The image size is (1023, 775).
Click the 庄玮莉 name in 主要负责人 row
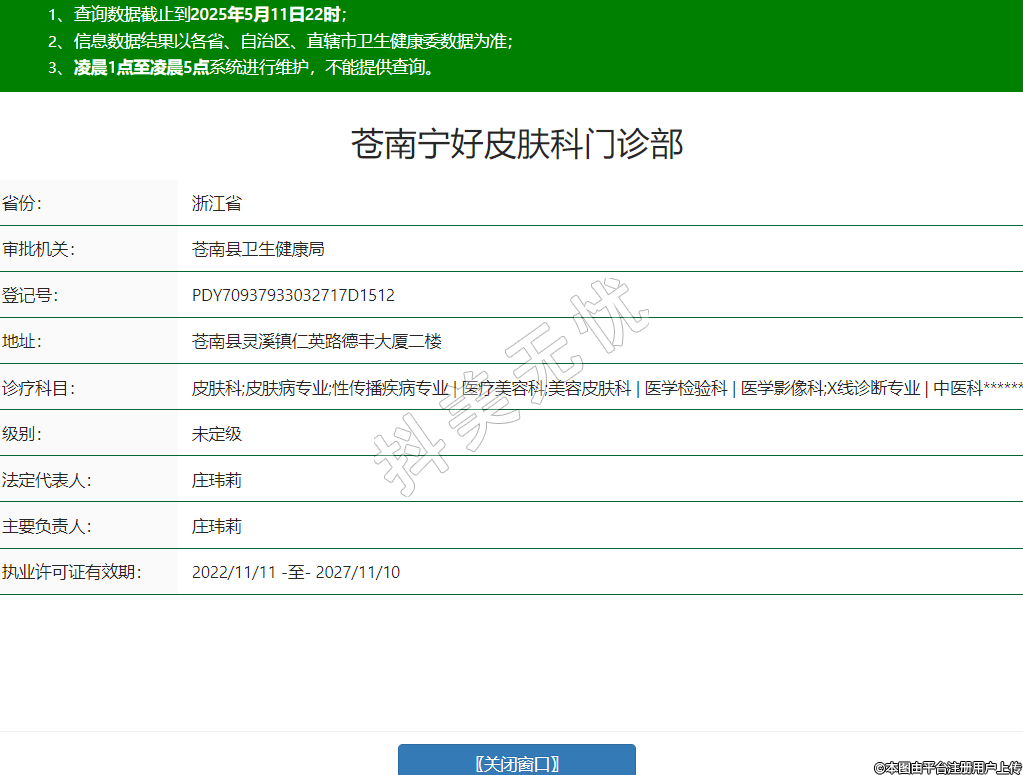tap(217, 526)
